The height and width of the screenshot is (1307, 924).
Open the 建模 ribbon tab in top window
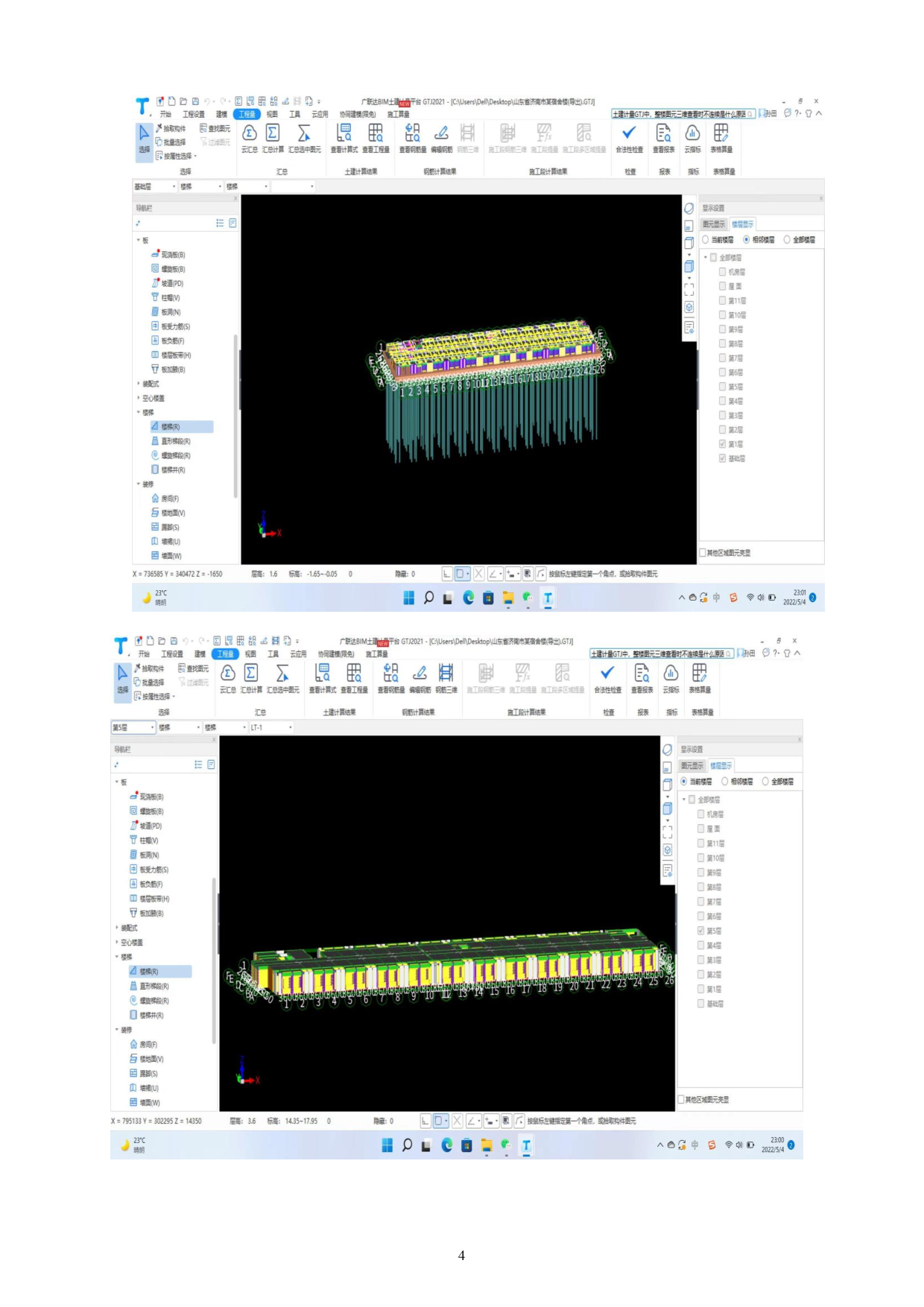(x=221, y=114)
